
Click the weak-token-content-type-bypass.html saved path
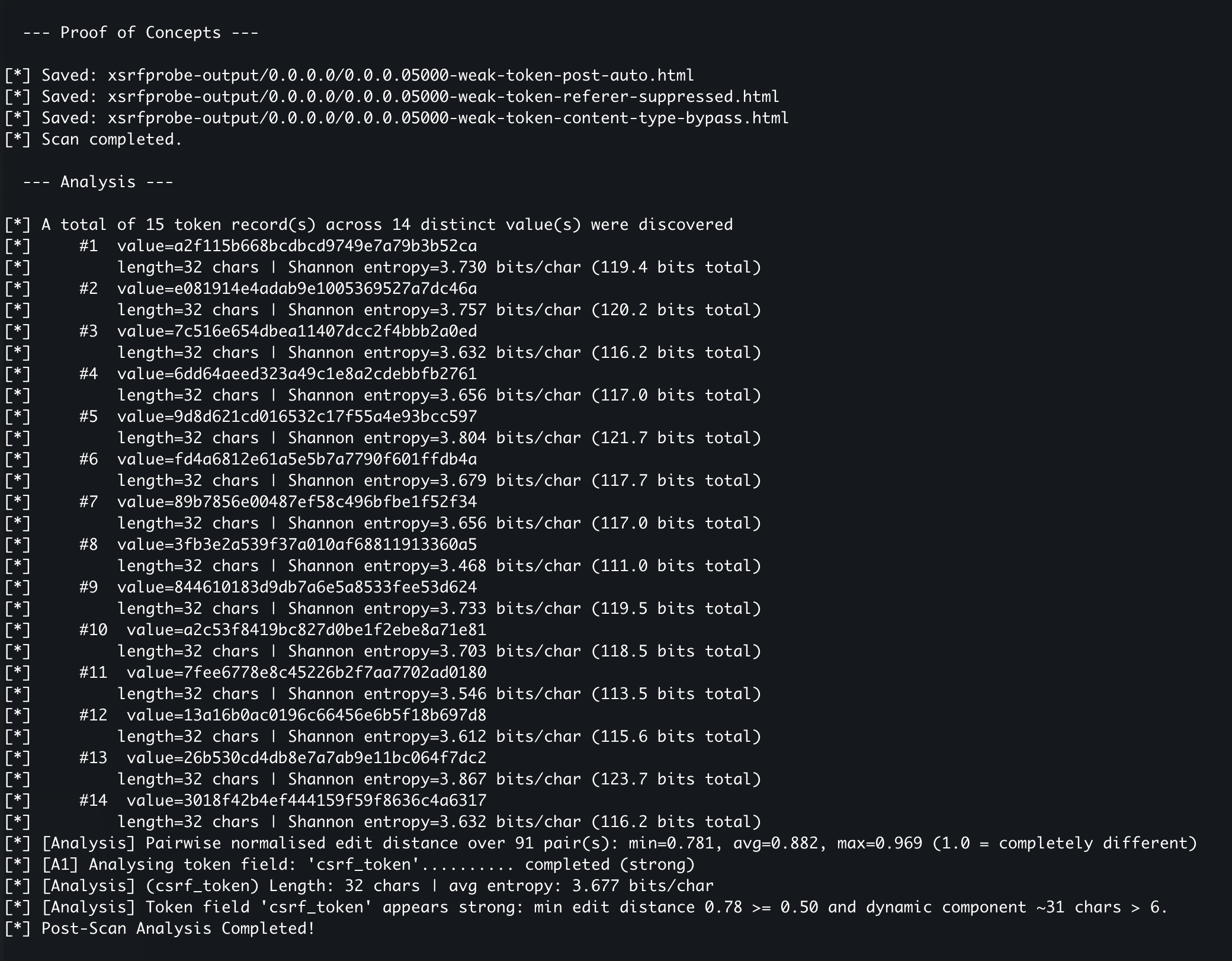click(x=448, y=118)
